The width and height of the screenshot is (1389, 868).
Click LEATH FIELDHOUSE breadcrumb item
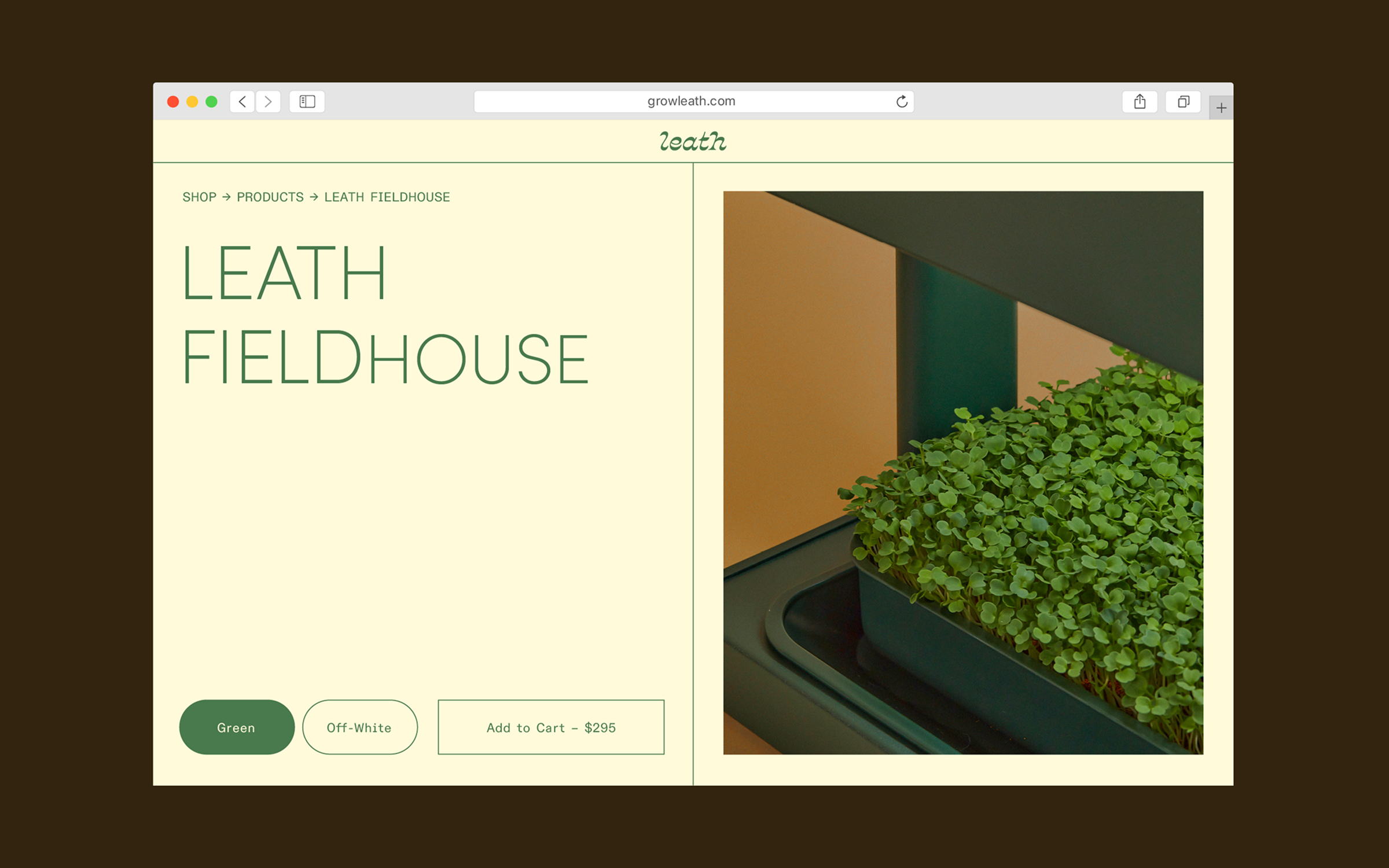tap(387, 197)
